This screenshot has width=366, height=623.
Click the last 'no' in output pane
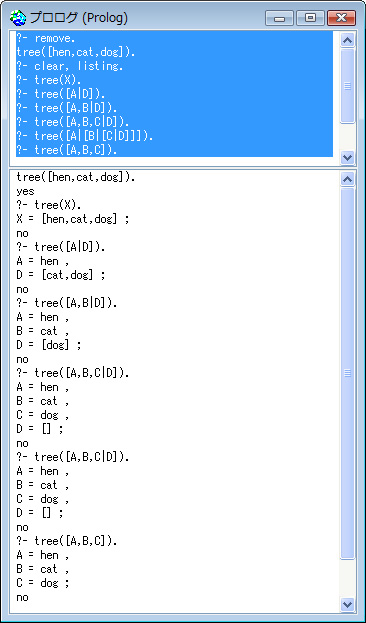pyautogui.click(x=22, y=597)
